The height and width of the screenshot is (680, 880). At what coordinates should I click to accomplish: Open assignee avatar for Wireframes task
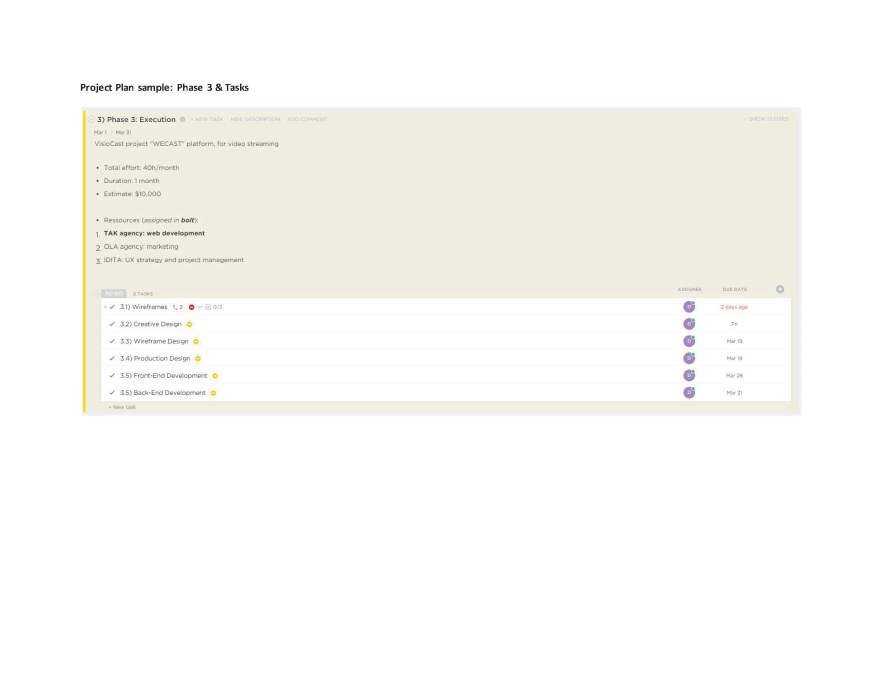tap(689, 307)
